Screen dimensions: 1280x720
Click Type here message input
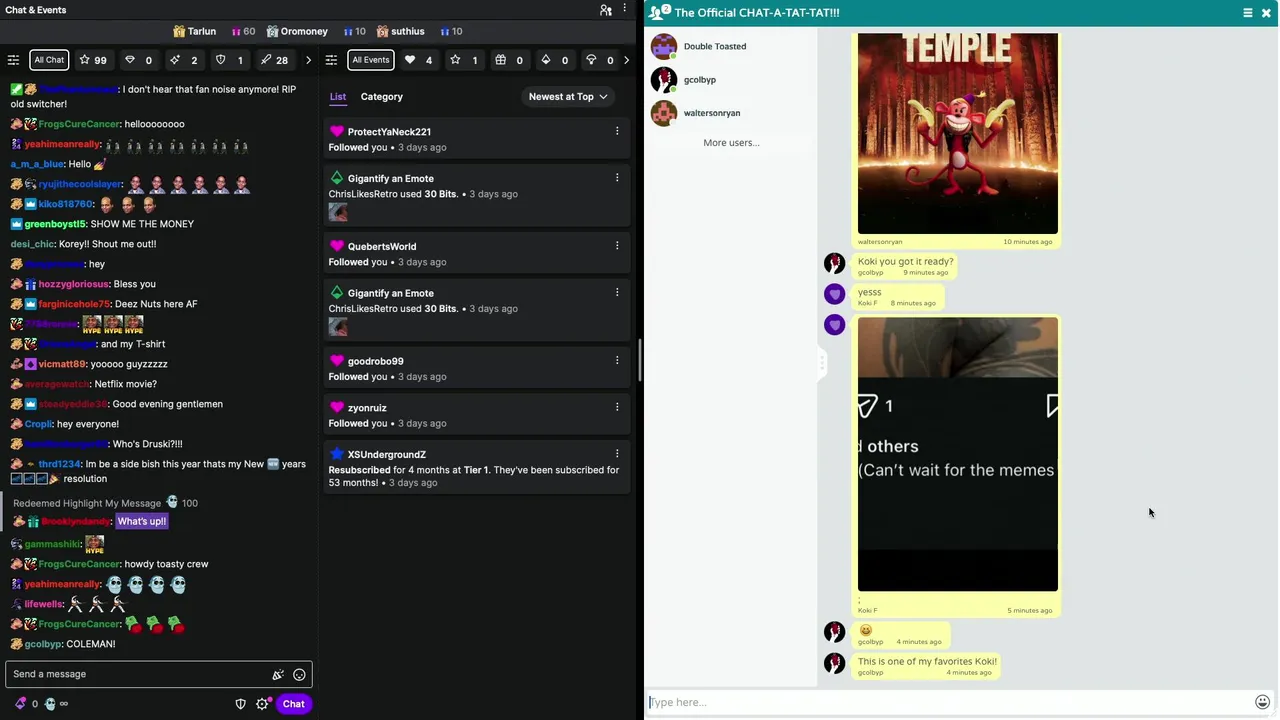948,702
